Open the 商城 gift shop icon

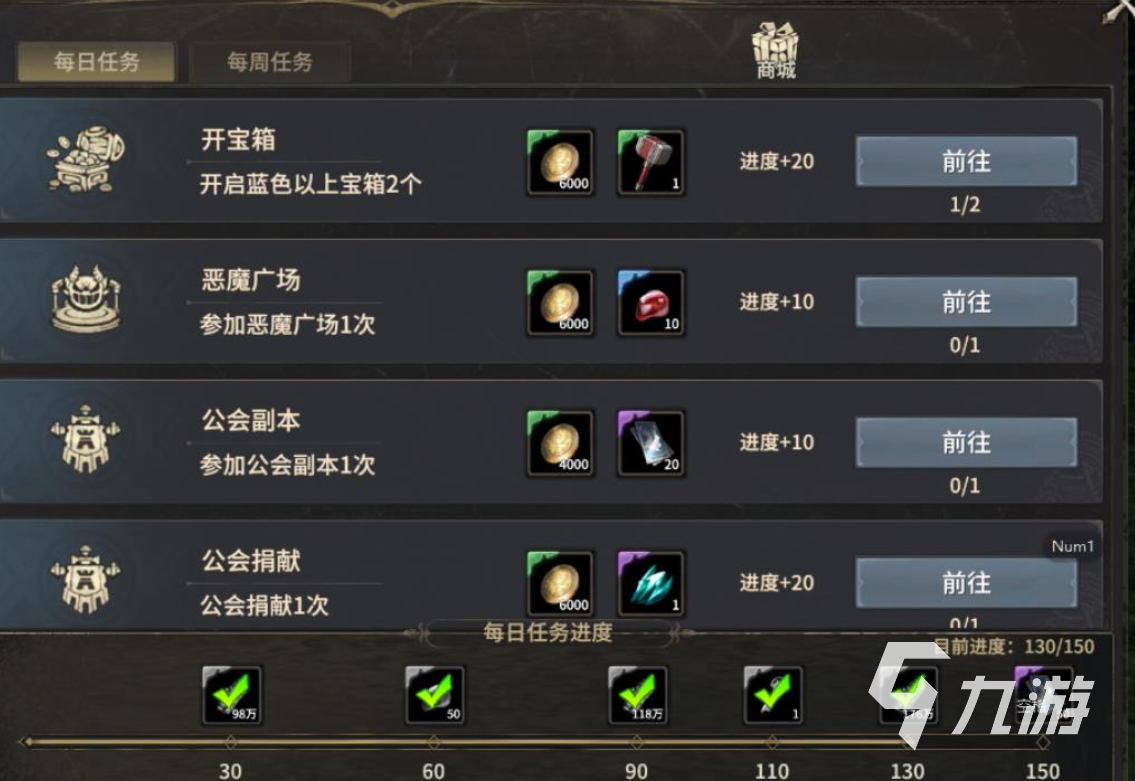pyautogui.click(x=775, y=50)
